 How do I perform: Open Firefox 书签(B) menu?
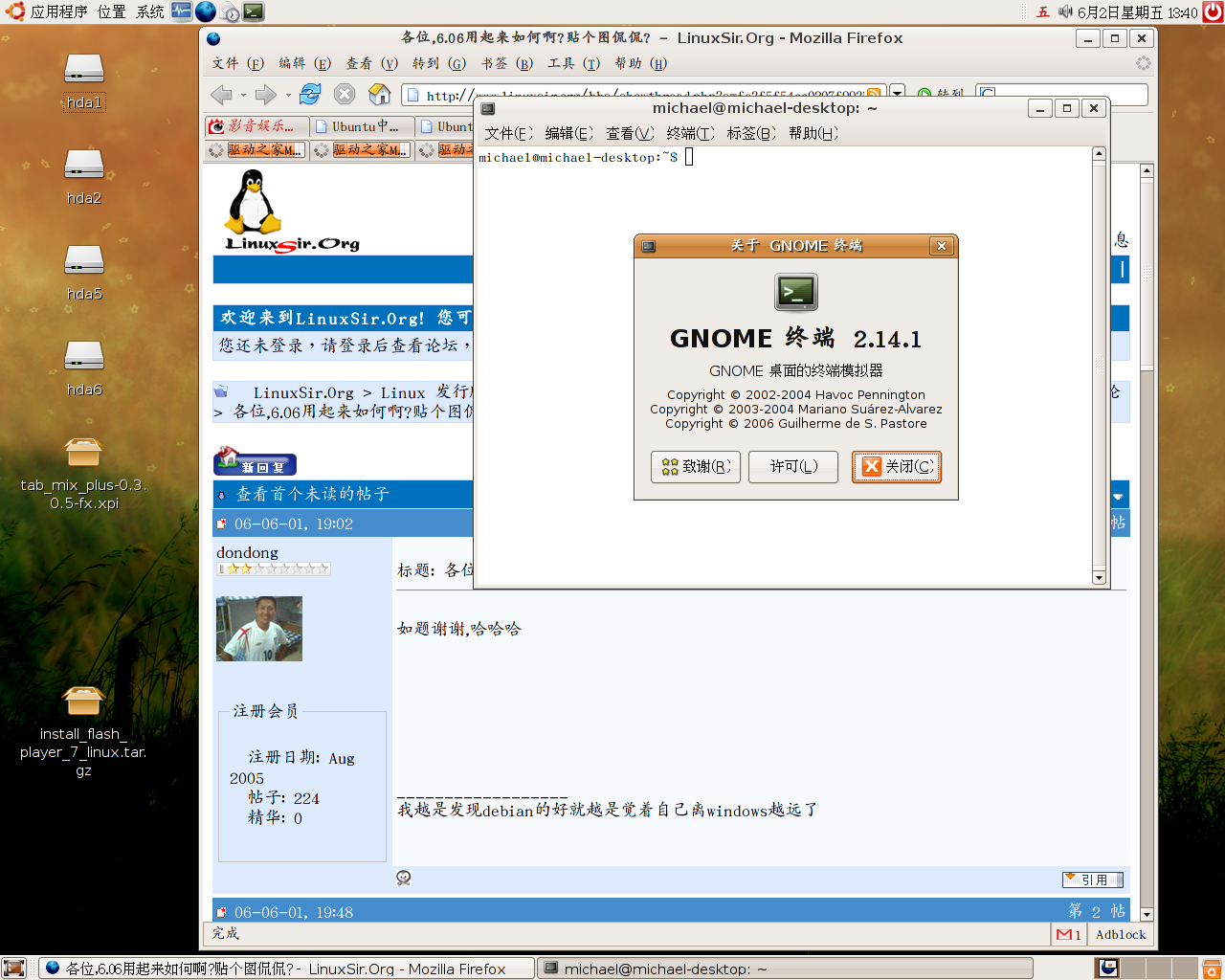tap(506, 63)
